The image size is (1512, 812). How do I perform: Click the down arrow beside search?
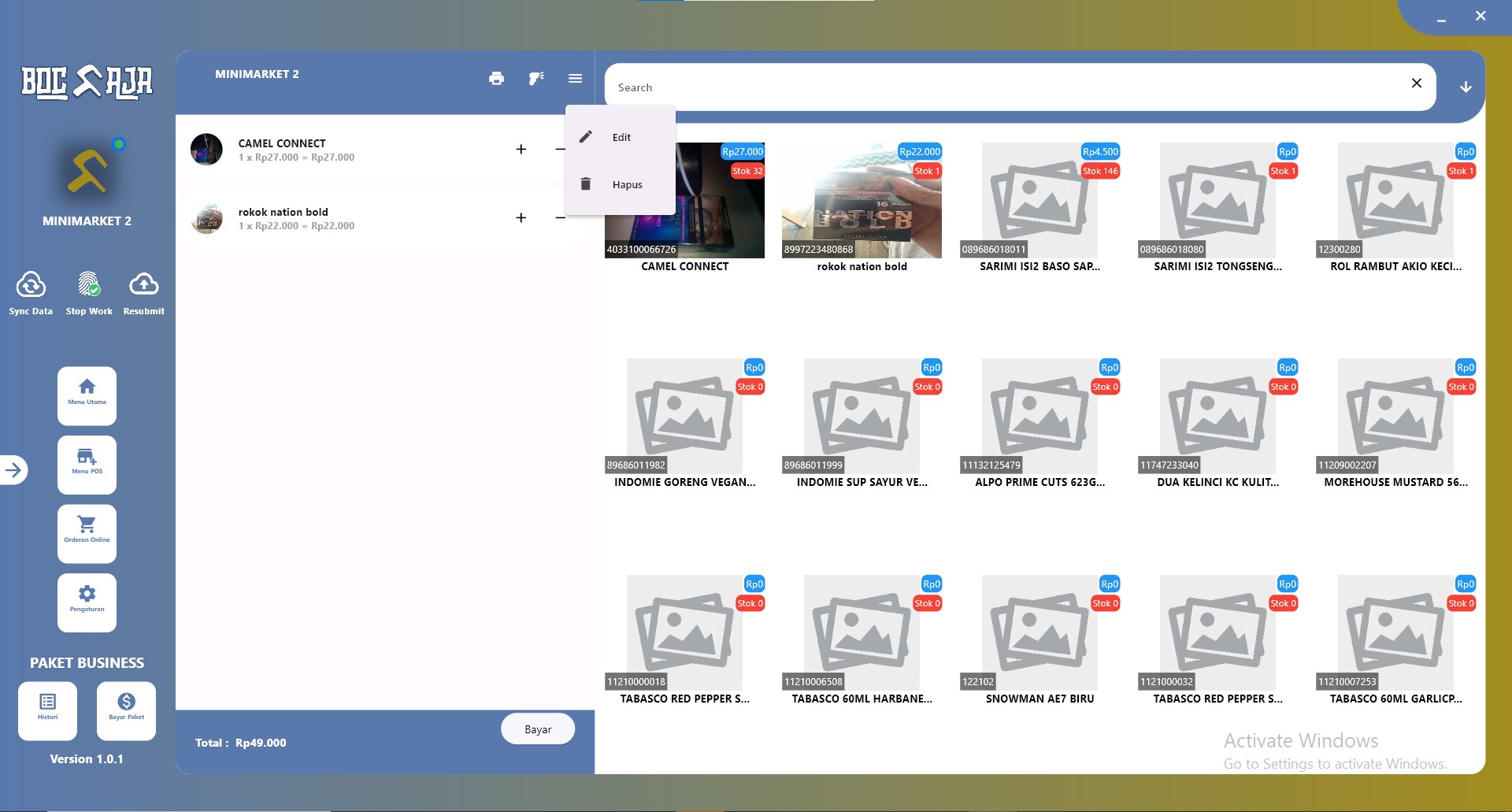pyautogui.click(x=1466, y=87)
